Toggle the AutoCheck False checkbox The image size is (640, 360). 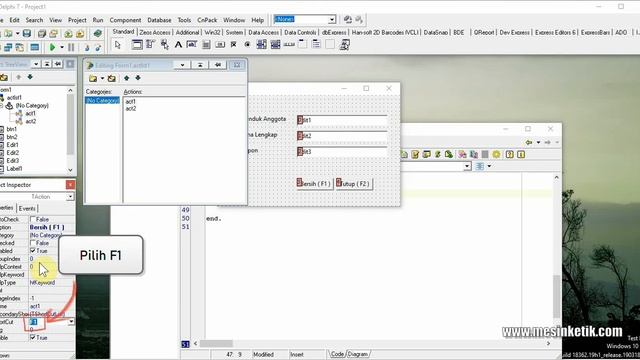(33, 219)
